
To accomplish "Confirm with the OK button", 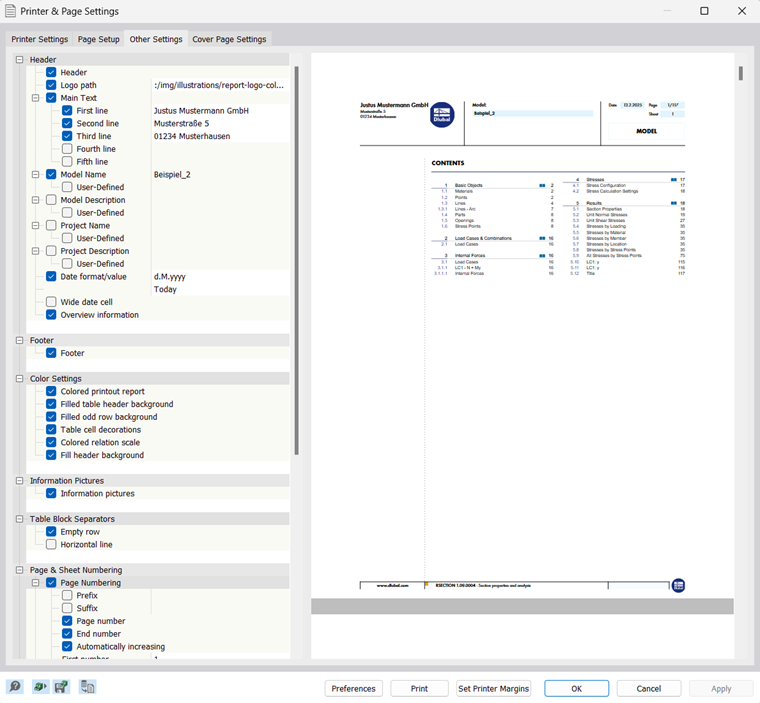I will pyautogui.click(x=576, y=688).
